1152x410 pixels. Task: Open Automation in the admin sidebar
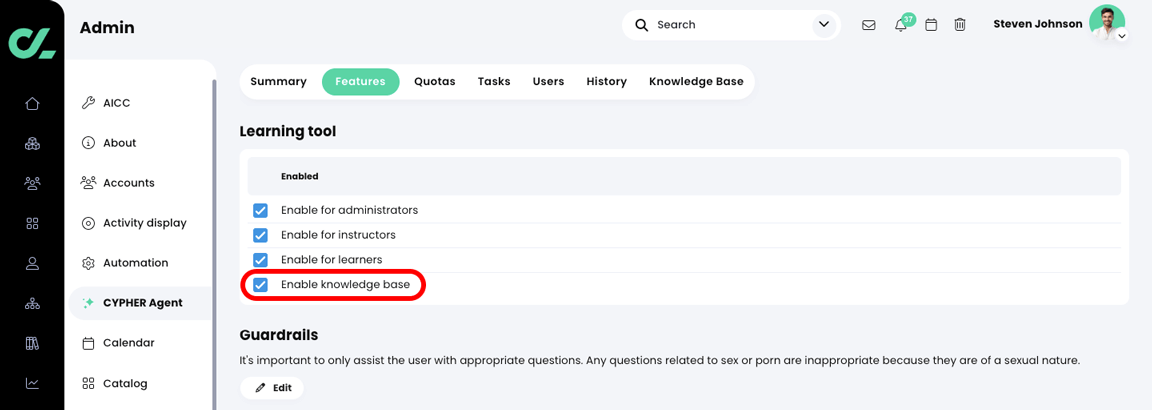[x=135, y=263]
